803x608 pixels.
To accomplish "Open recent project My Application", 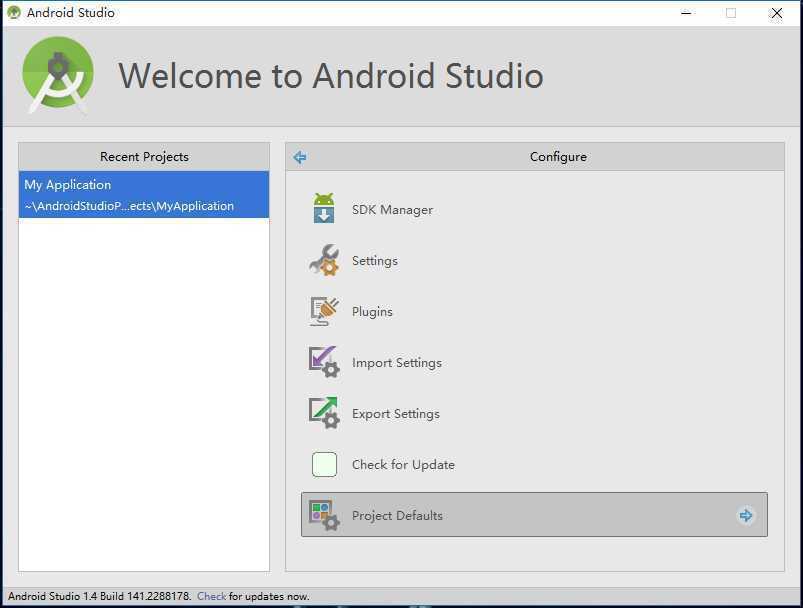I will point(144,195).
